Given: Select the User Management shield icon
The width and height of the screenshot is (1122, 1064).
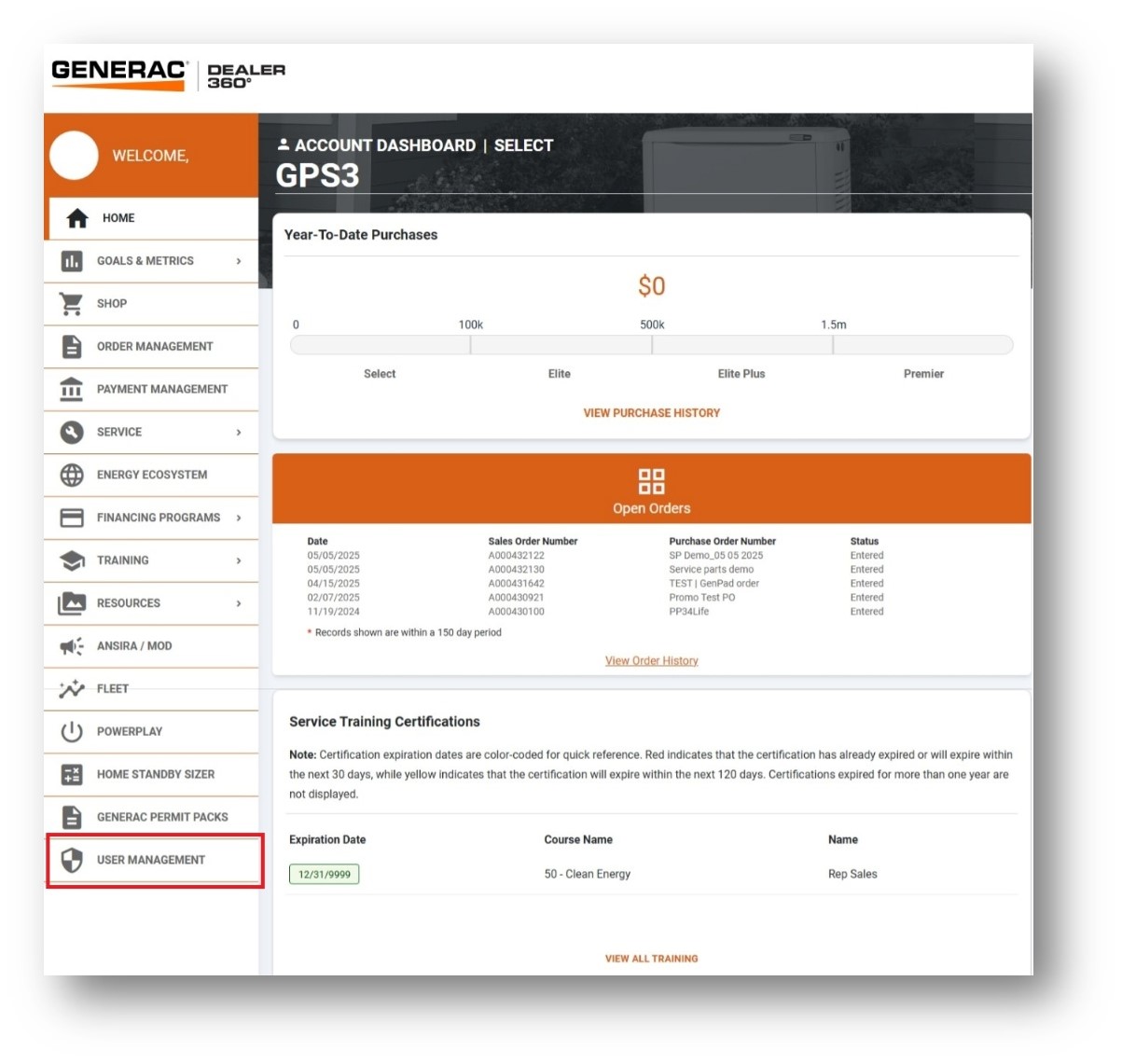Looking at the screenshot, I should pos(73,859).
